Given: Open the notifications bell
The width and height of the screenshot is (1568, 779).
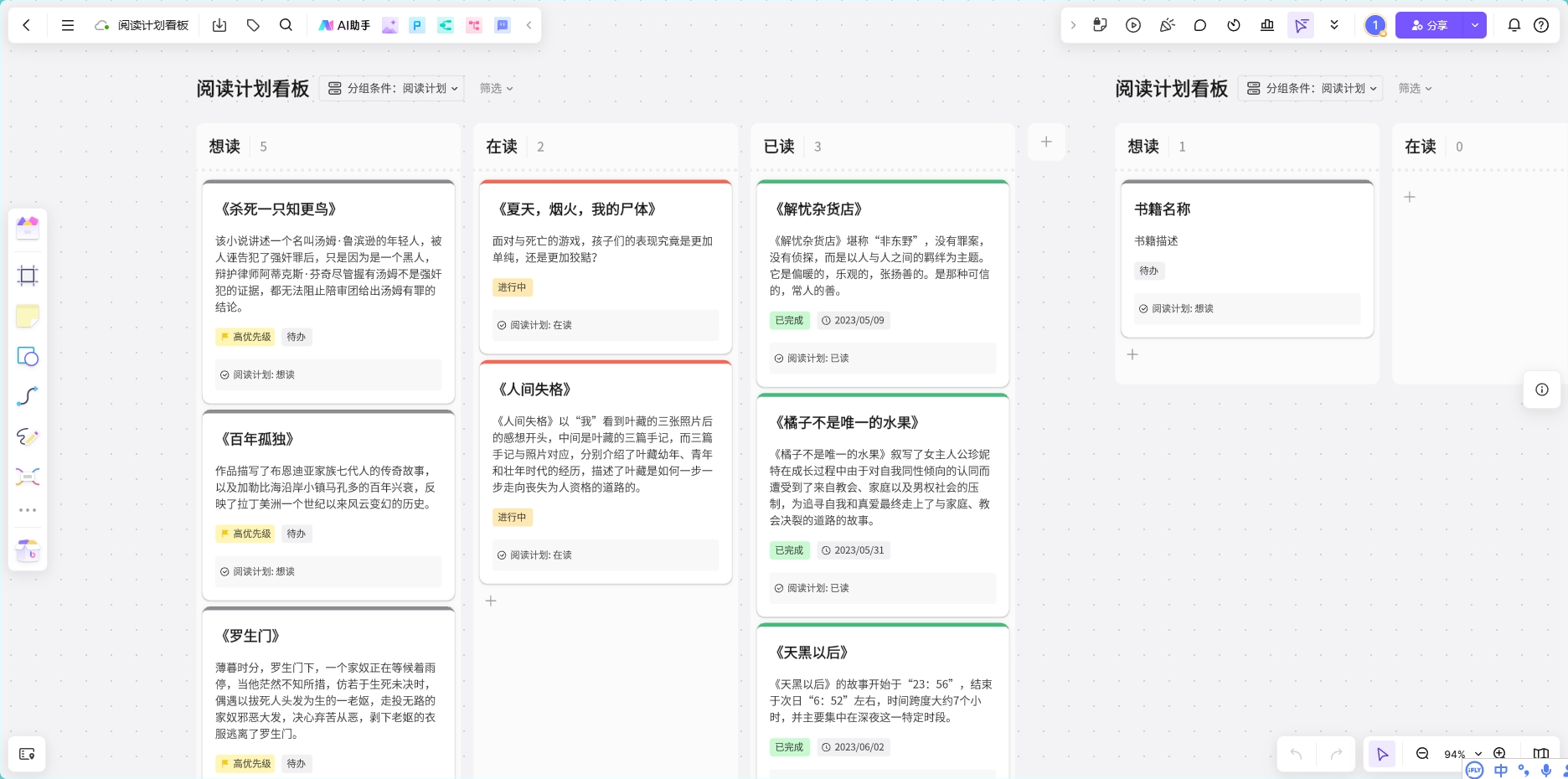Looking at the screenshot, I should (1514, 25).
